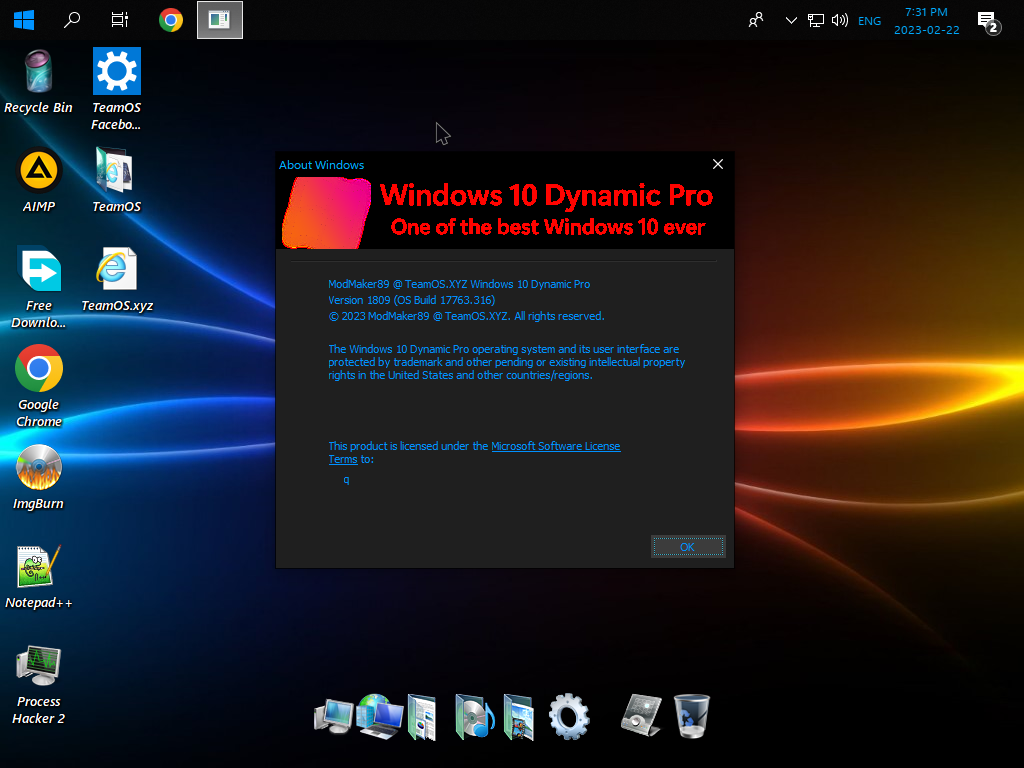Image resolution: width=1024 pixels, height=768 pixels.
Task: Click the pink-orange logo in the banner
Action: [x=326, y=213]
